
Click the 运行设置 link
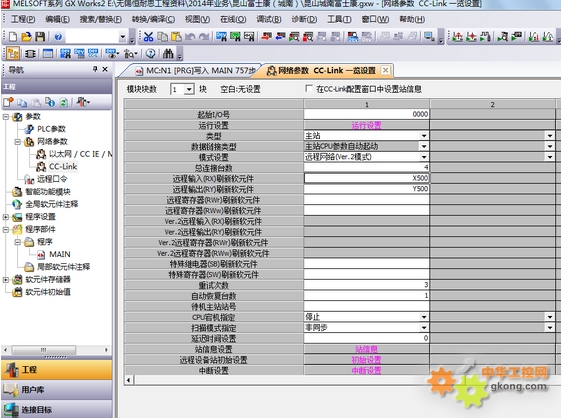366,125
